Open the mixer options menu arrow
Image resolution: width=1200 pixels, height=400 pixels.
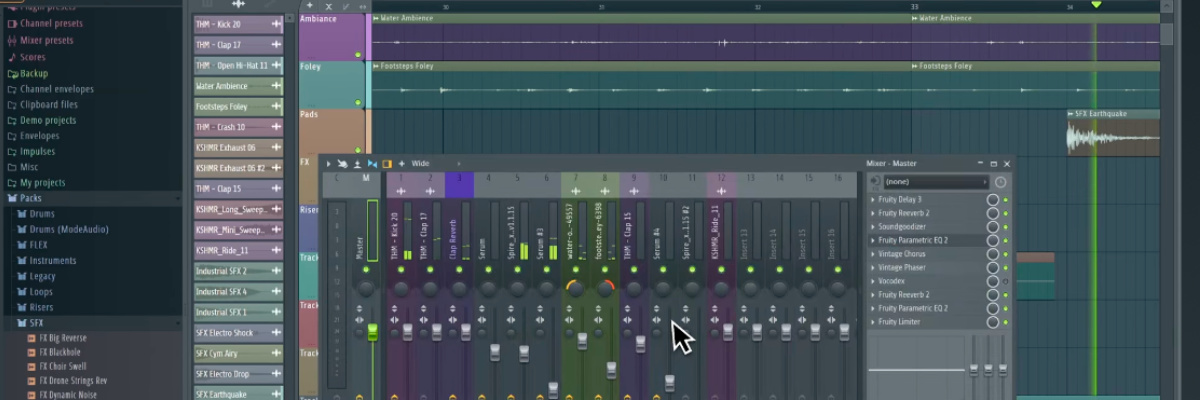(x=328, y=163)
